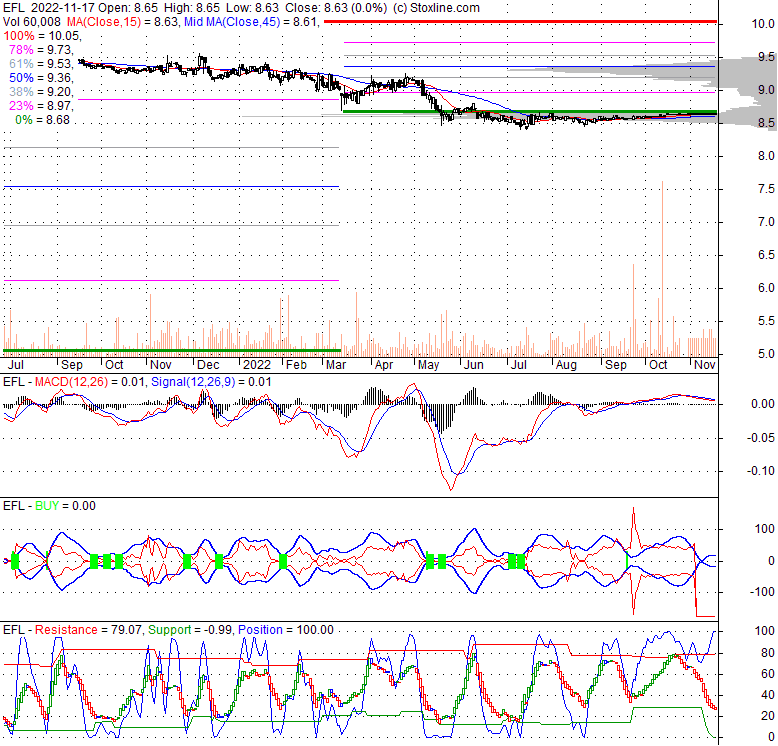Click the Sep 2021 month axis label

72,365
